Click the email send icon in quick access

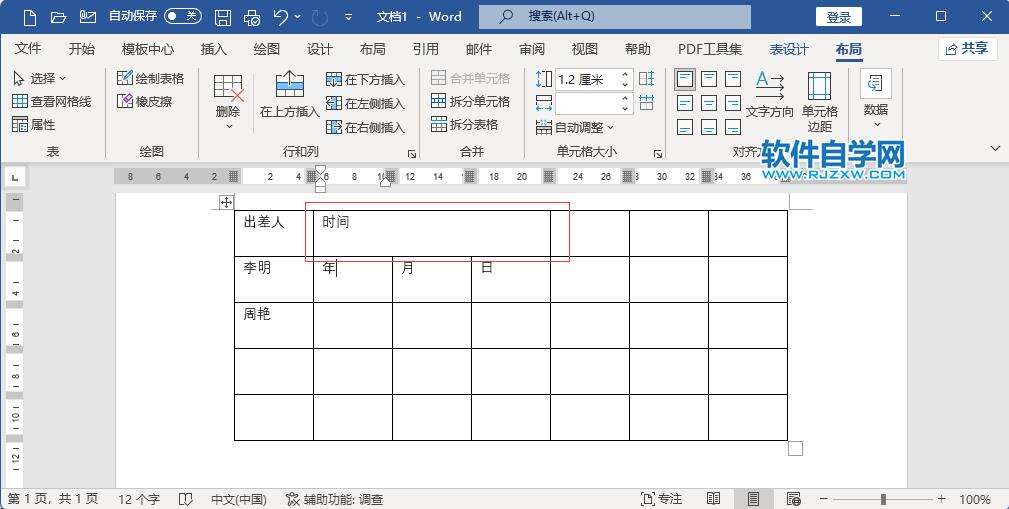coord(88,17)
